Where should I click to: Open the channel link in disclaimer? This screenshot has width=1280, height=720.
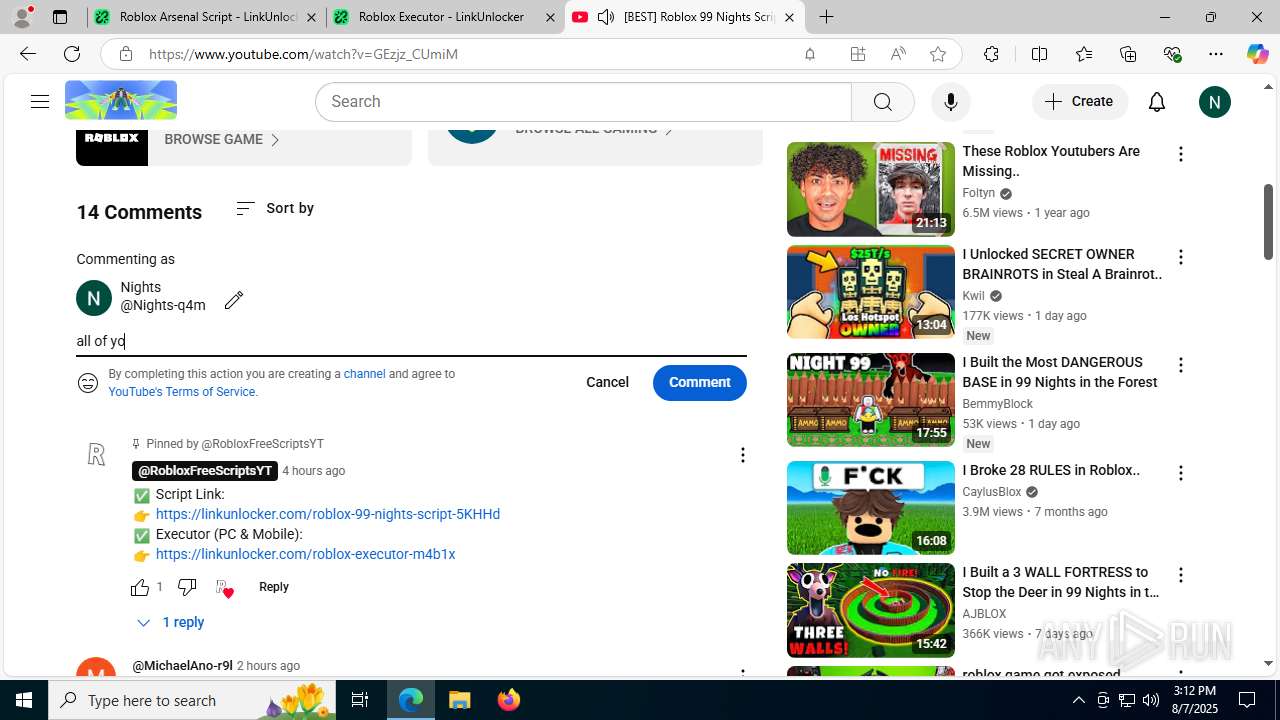point(364,374)
